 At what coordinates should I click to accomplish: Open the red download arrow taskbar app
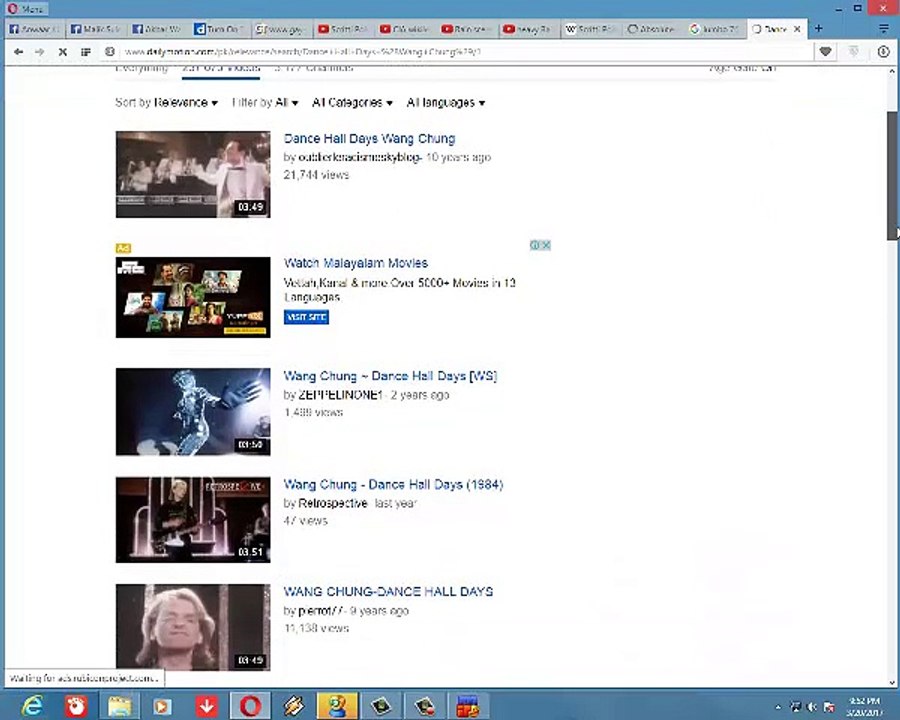207,706
